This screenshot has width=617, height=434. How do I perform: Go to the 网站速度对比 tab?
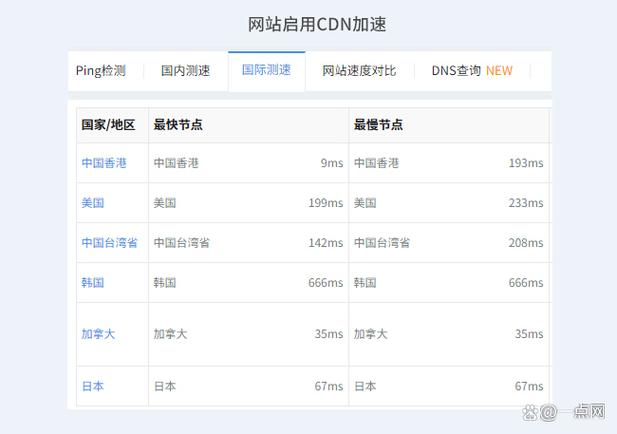(x=359, y=71)
